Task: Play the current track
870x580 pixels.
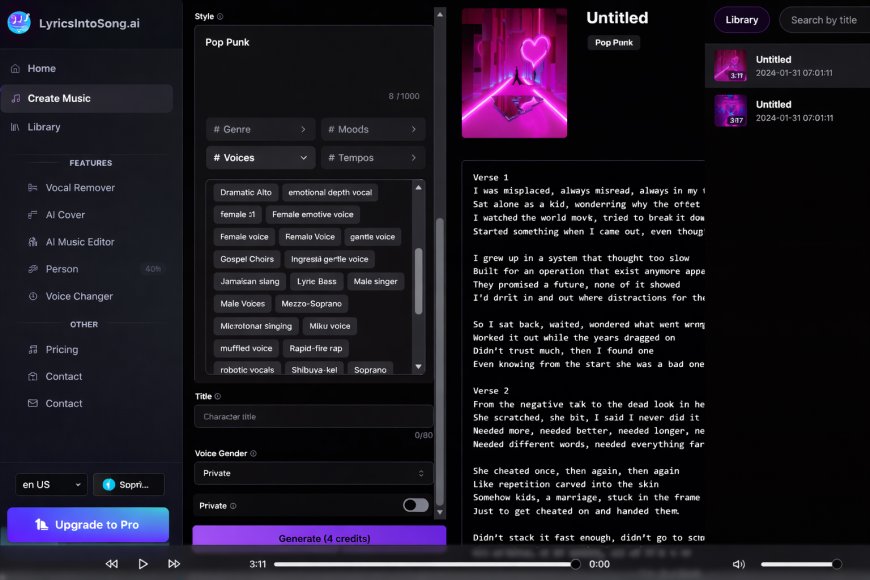Action: coord(143,564)
